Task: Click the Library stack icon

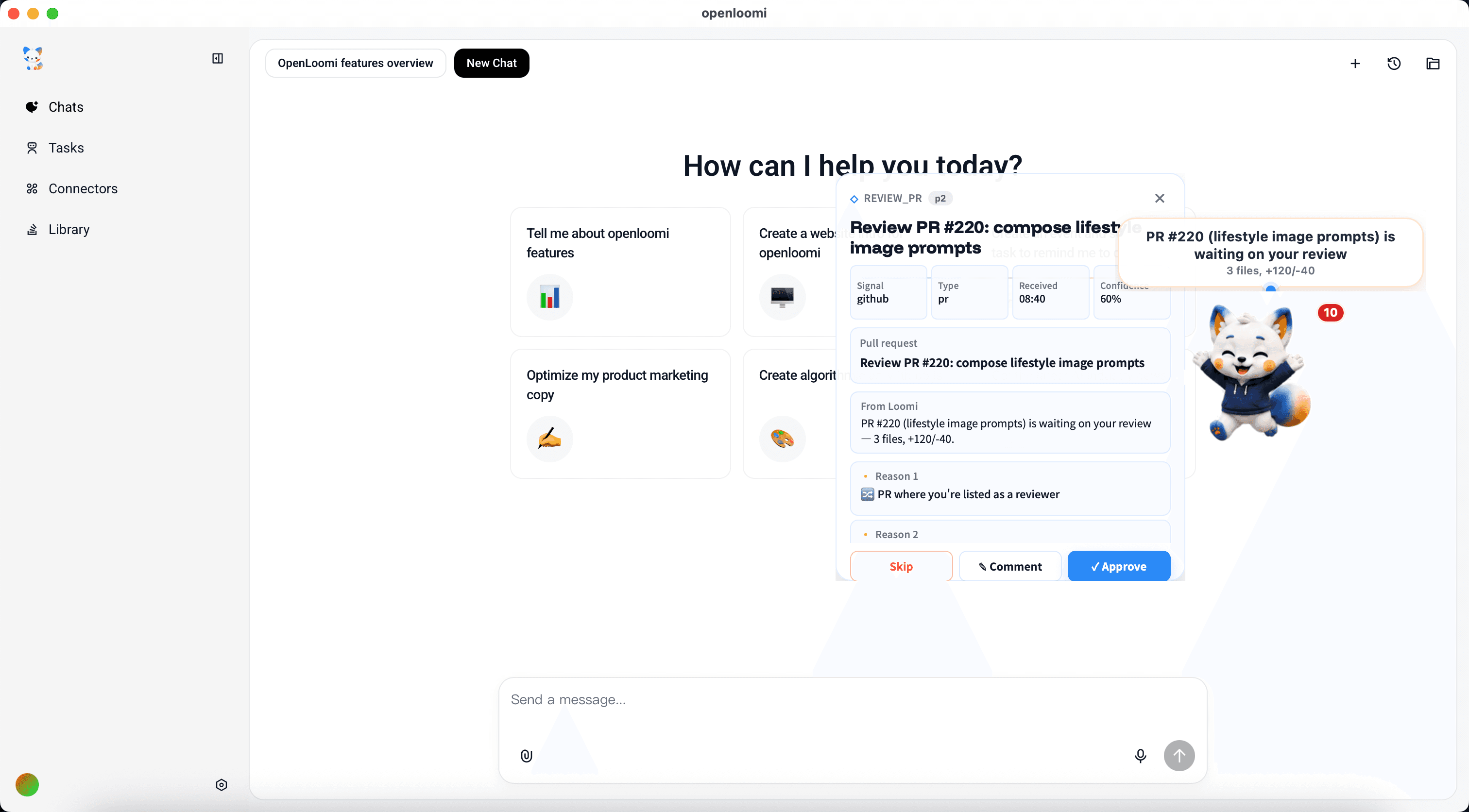Action: (x=32, y=229)
